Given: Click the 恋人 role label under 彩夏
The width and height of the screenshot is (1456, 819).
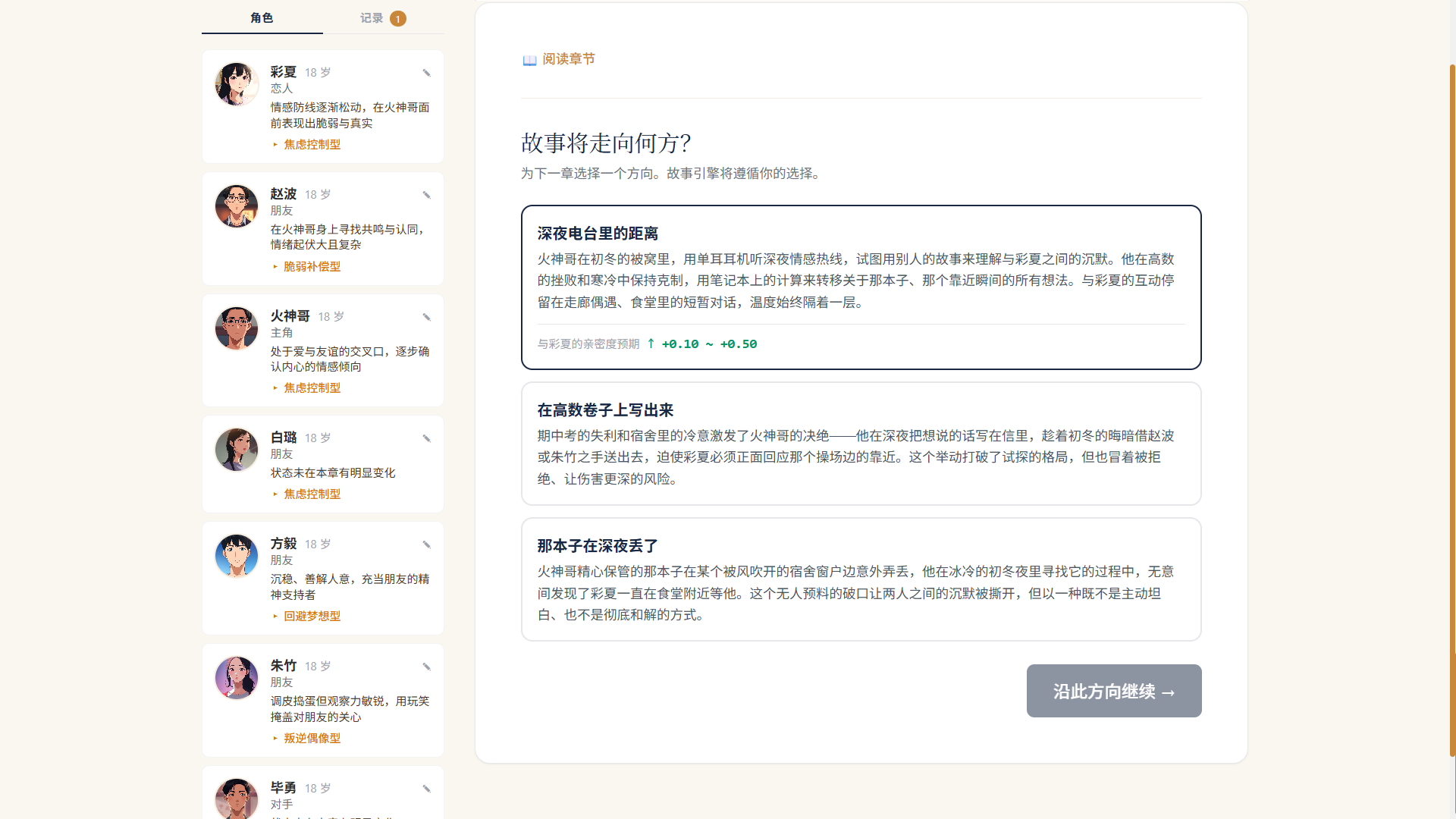Looking at the screenshot, I should click(x=281, y=89).
